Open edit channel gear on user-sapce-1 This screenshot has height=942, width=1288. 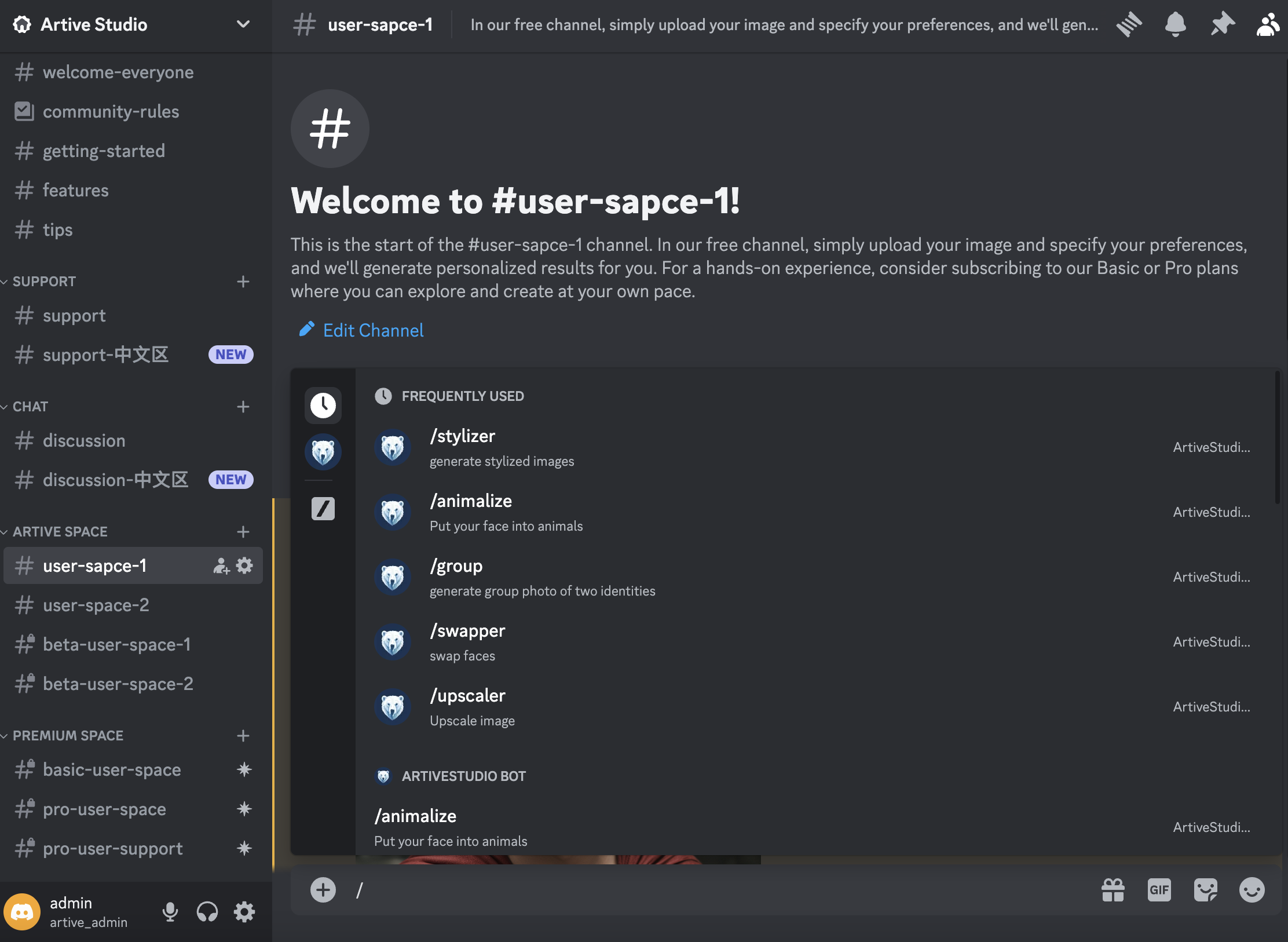click(244, 565)
